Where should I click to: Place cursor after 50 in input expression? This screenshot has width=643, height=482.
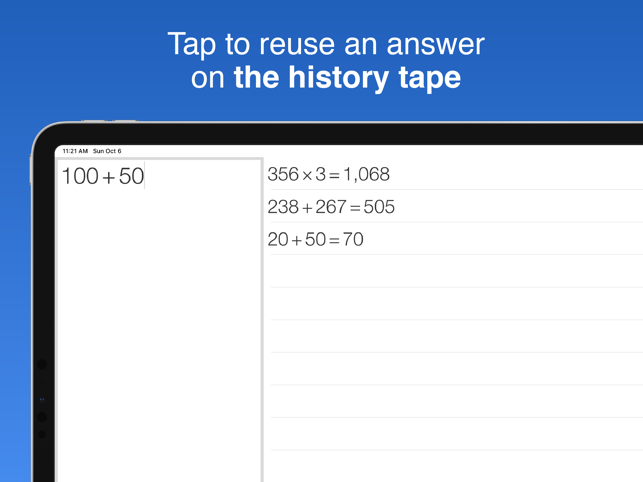(x=144, y=176)
